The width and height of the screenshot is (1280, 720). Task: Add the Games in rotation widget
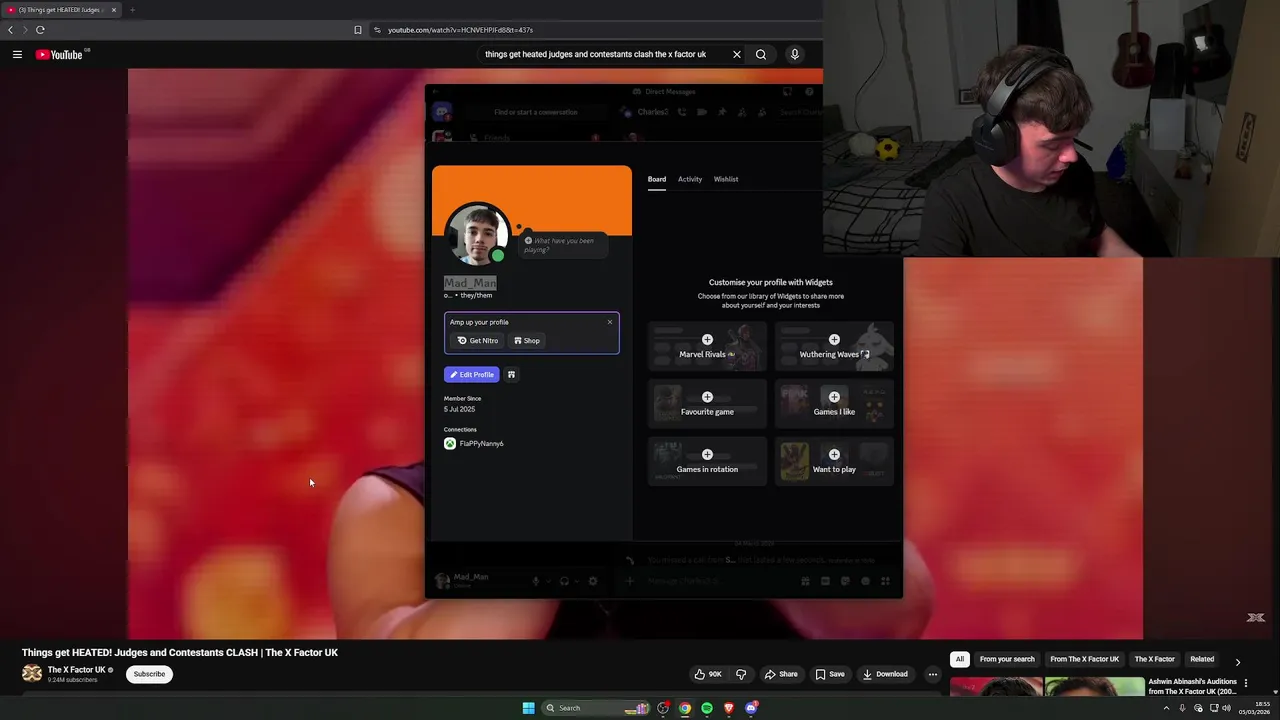[x=707, y=461]
